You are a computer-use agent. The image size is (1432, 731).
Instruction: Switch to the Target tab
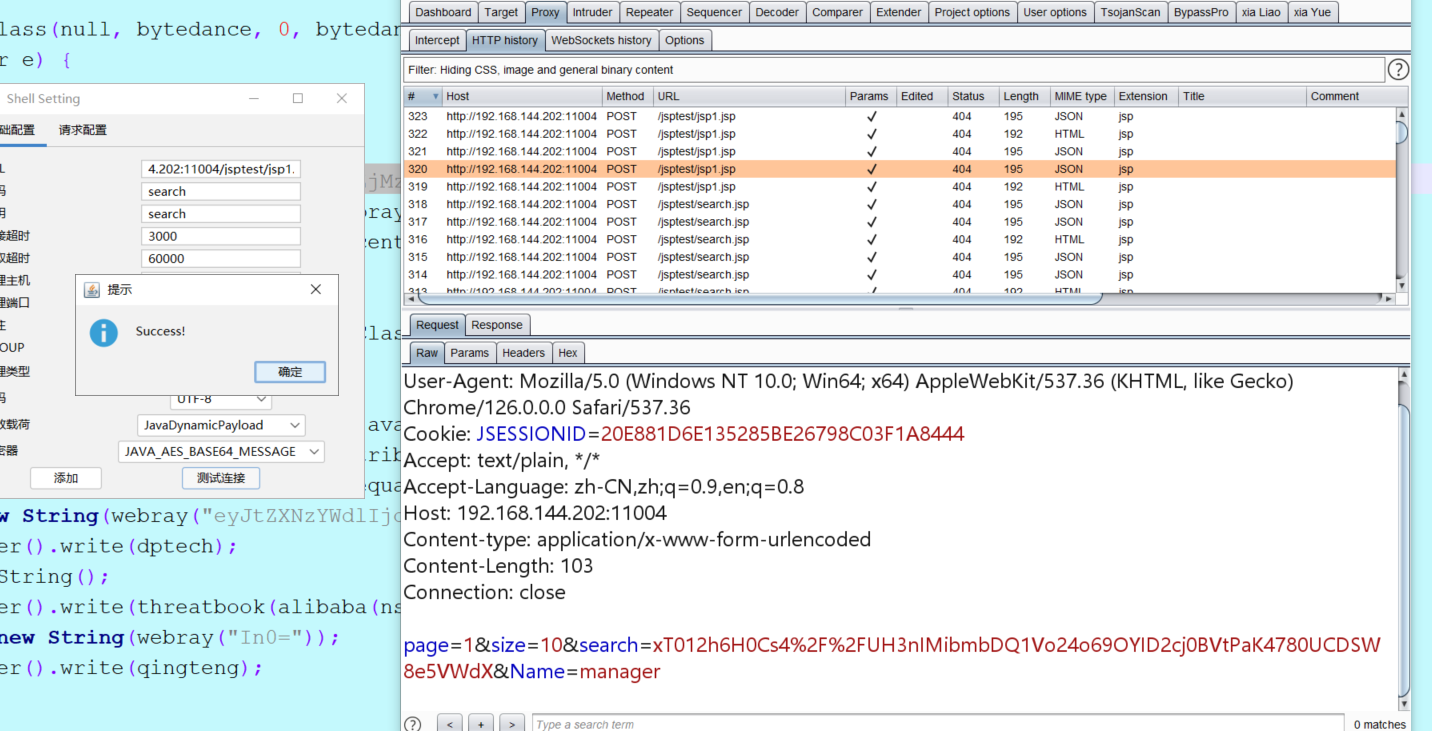(x=501, y=12)
